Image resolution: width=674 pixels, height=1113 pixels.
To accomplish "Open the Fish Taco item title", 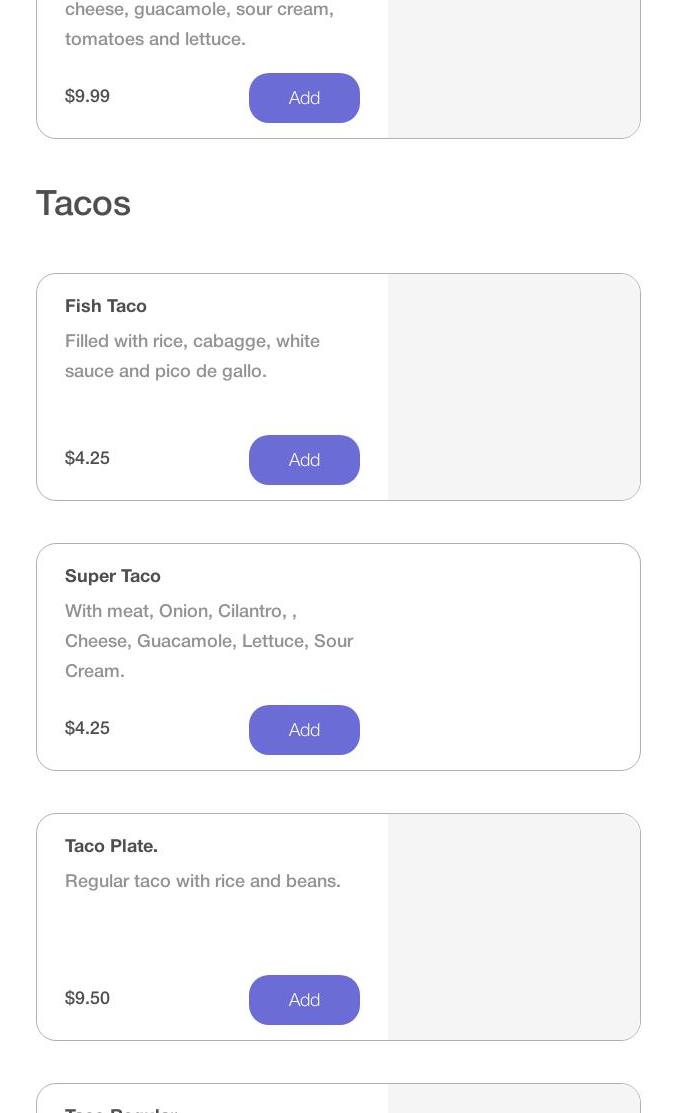I will coord(106,306).
